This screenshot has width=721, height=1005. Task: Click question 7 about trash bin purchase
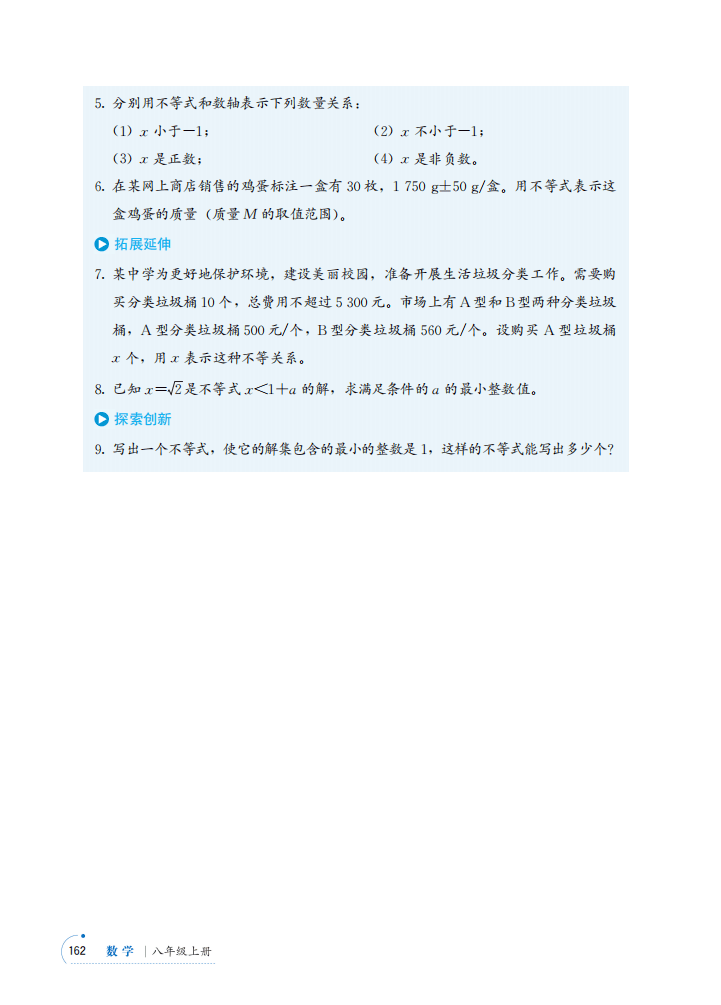(x=355, y=316)
